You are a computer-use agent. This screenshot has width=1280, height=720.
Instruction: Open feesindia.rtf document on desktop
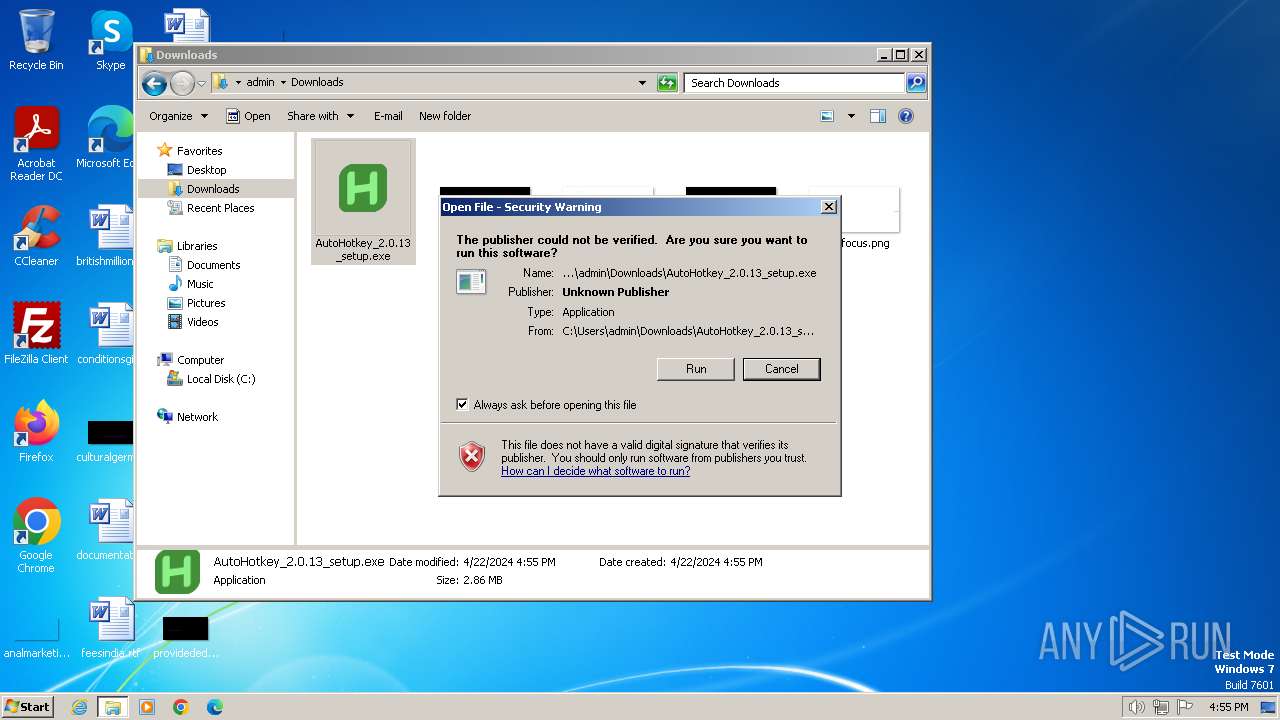110,628
